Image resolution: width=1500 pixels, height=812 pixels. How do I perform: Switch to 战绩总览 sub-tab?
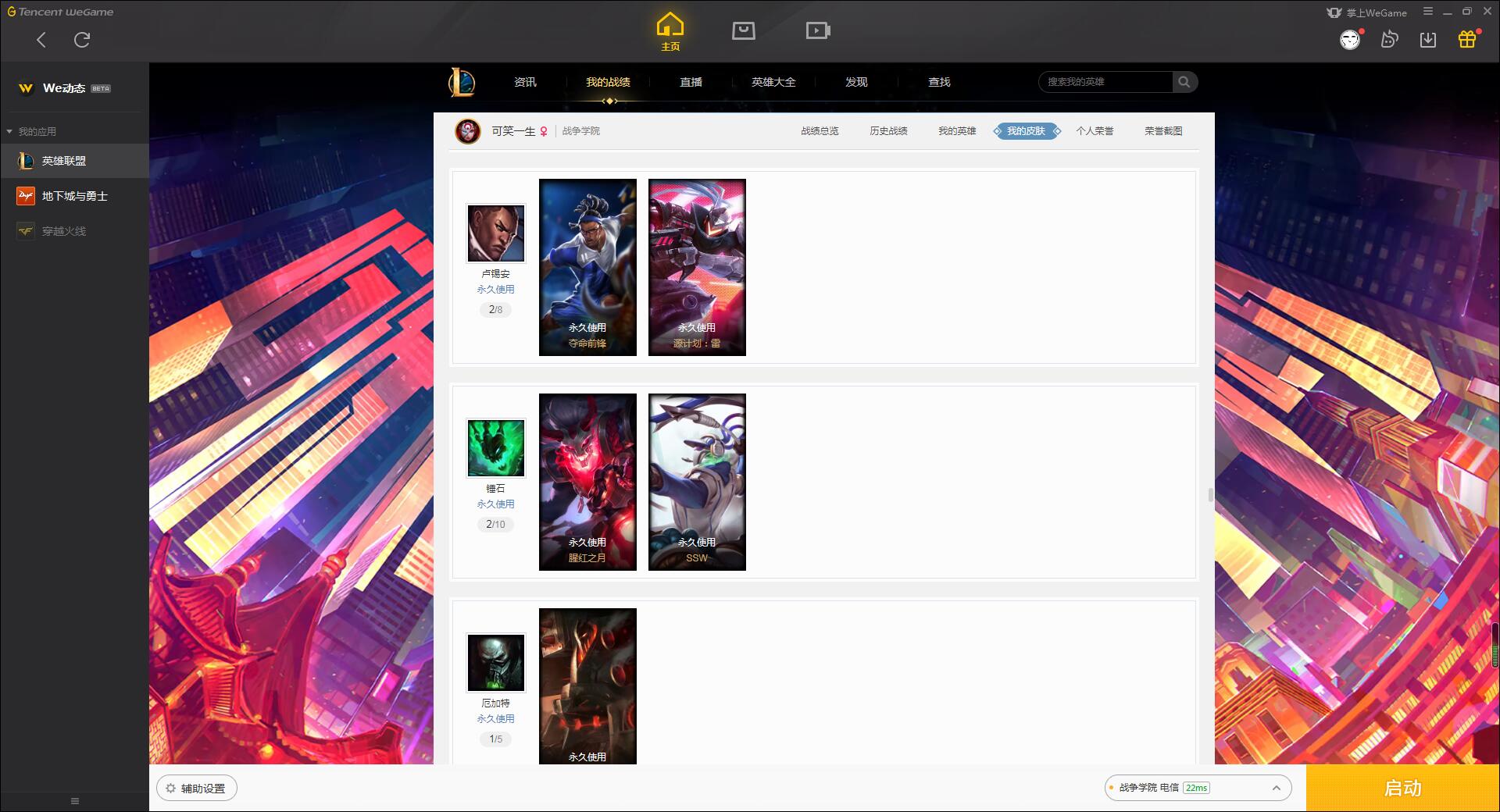820,131
